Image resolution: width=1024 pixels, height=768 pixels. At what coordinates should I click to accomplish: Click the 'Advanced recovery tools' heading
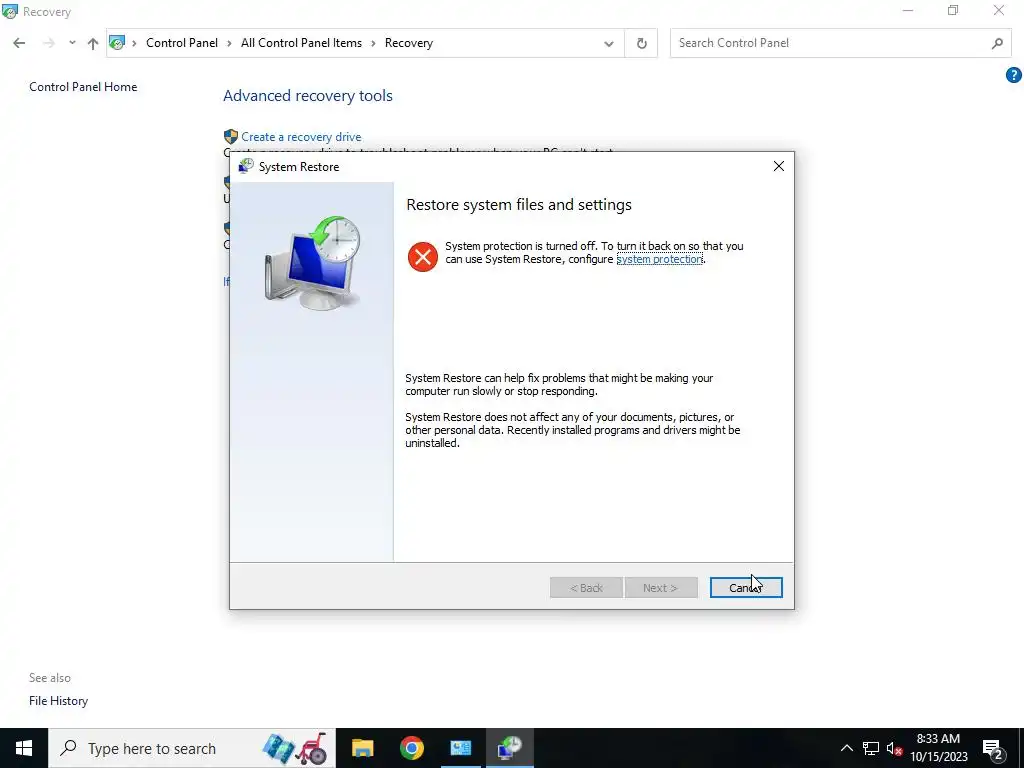tap(308, 96)
